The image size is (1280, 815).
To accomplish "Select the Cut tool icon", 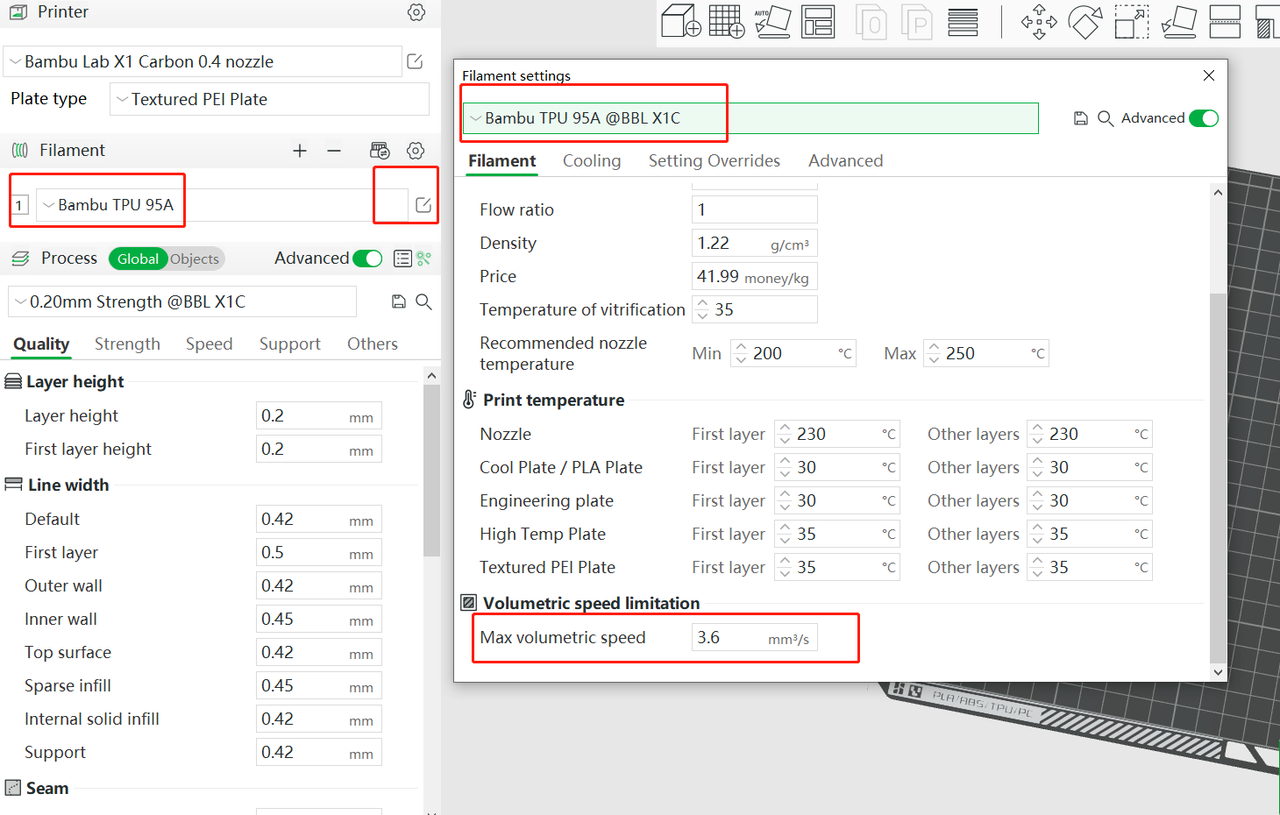I will [x=1225, y=21].
